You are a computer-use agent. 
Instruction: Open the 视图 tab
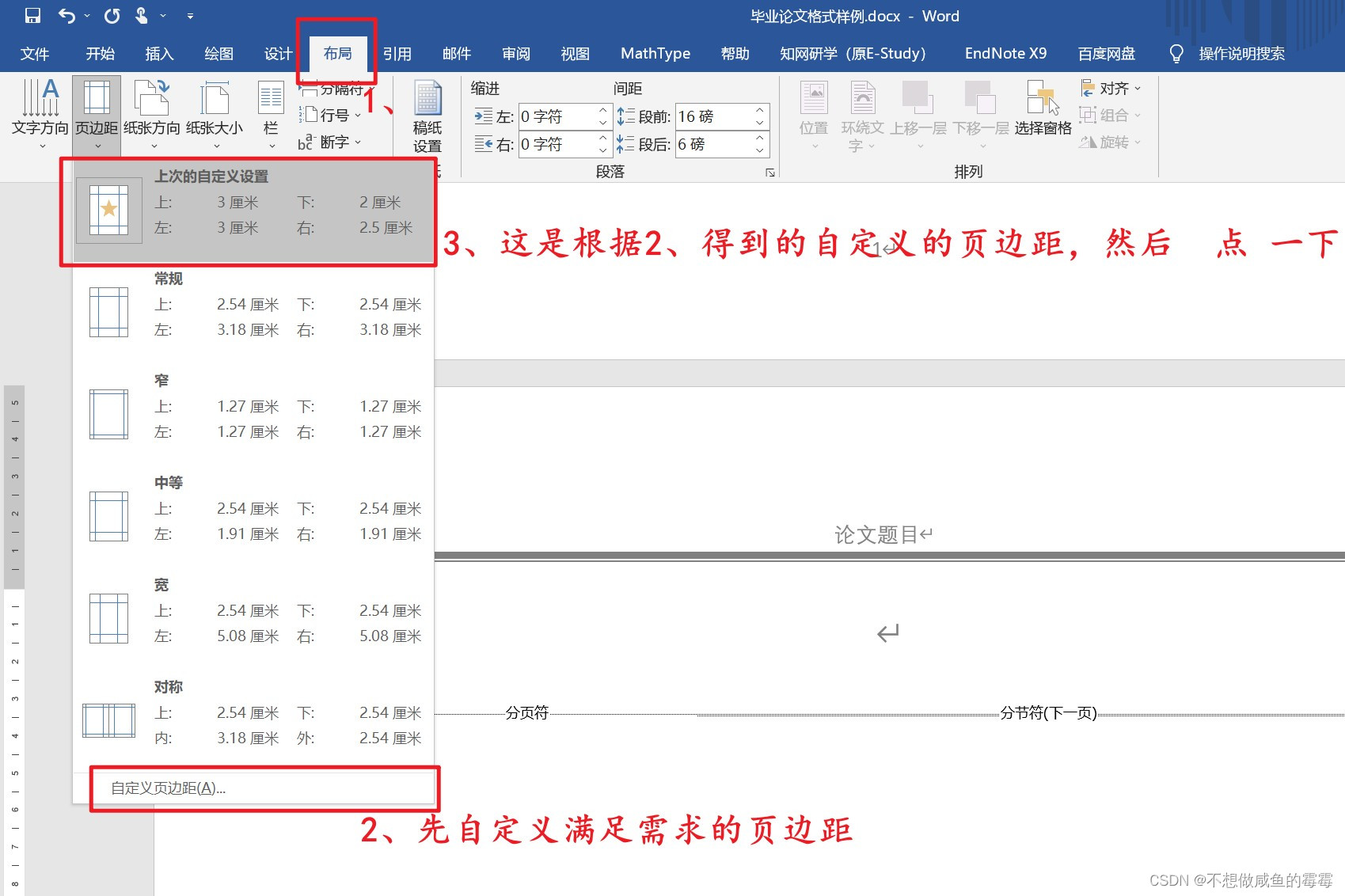[x=576, y=54]
